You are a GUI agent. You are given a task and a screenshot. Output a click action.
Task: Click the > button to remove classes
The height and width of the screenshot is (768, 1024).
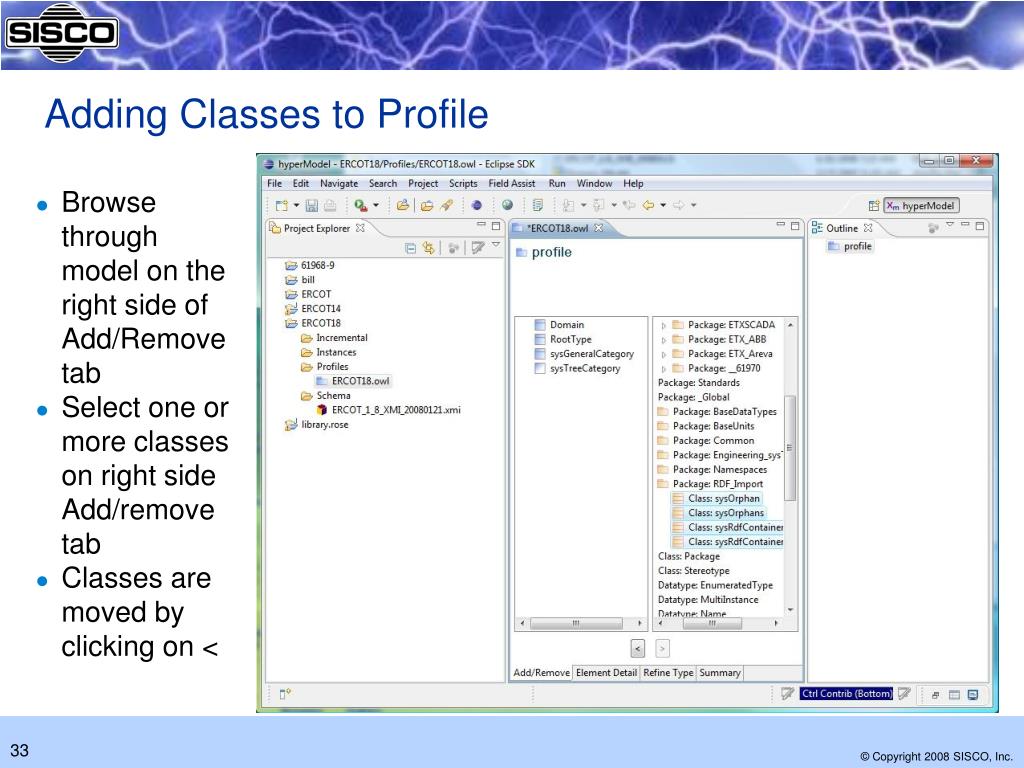point(662,648)
